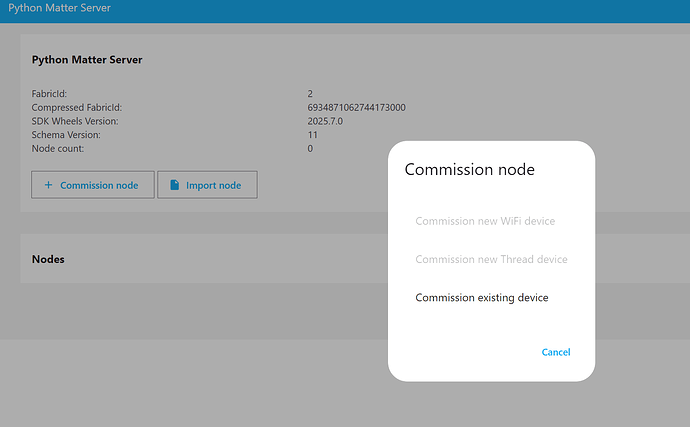Click the FabricId label
Screen dimensions: 690x427
tap(49, 94)
